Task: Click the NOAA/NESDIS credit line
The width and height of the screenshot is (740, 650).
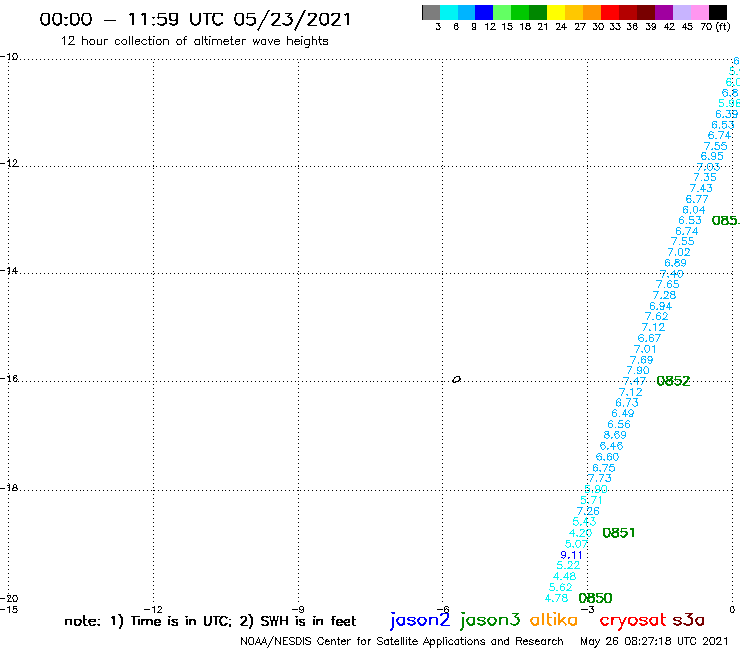Action: pos(402,641)
